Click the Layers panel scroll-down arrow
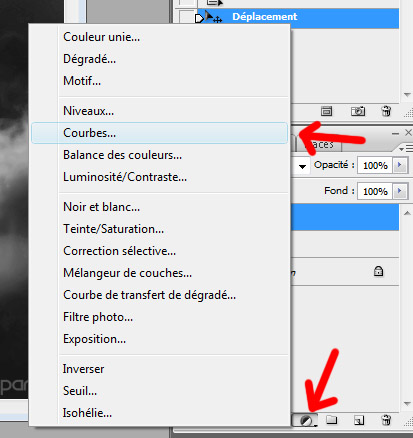Screen dimensions: 413x438 pyautogui.click(x=407, y=404)
